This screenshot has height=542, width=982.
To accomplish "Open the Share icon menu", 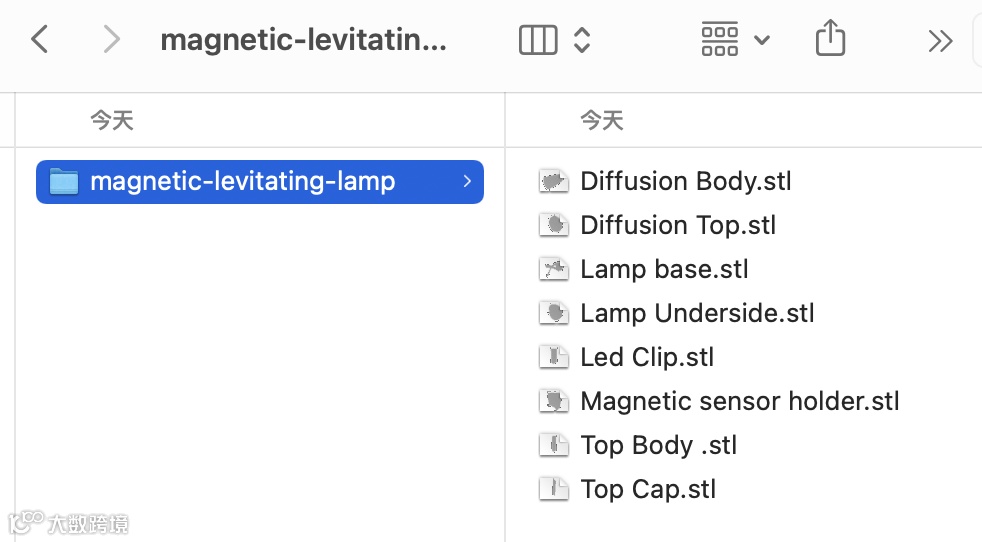I will (830, 40).
